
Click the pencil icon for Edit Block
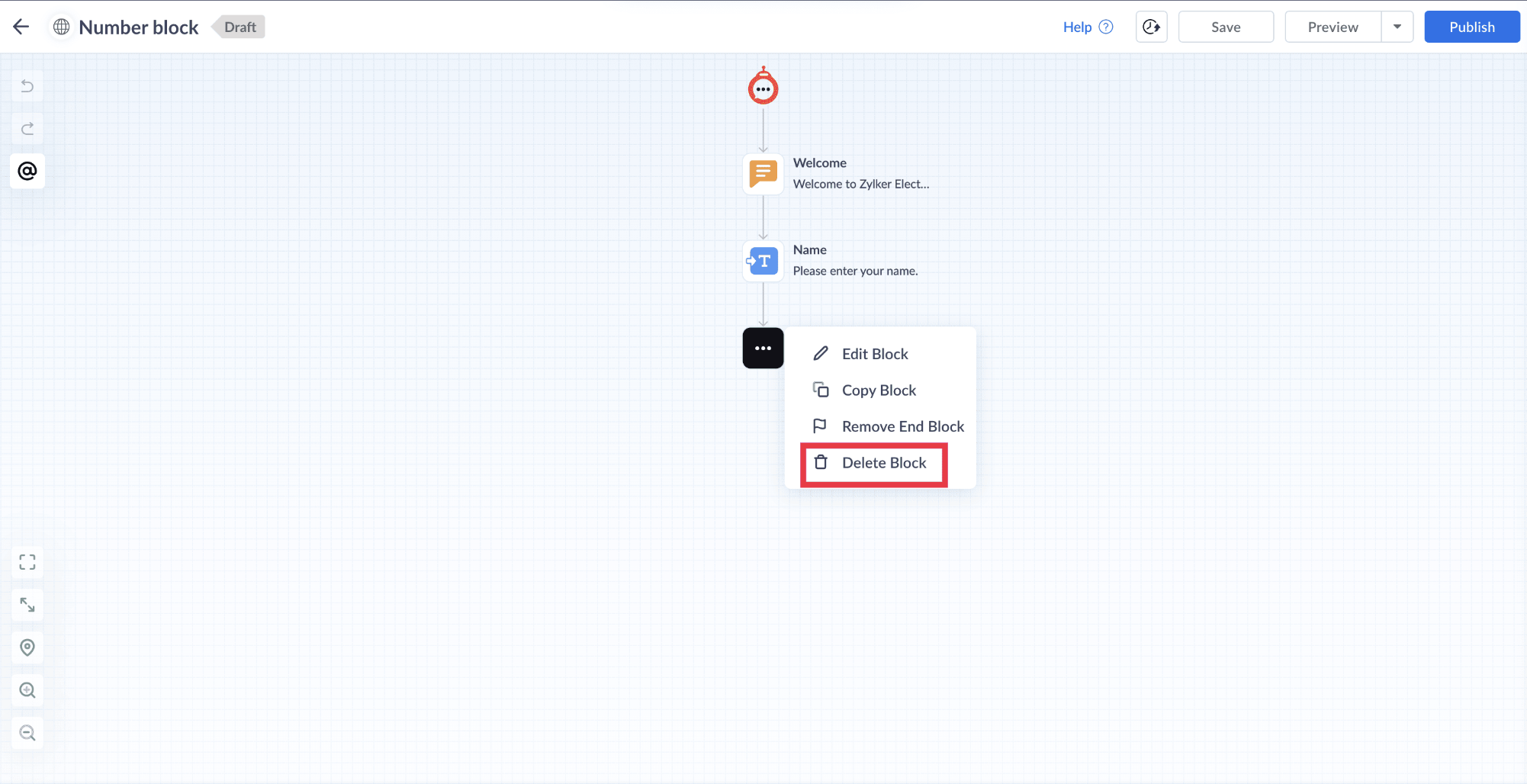(821, 353)
